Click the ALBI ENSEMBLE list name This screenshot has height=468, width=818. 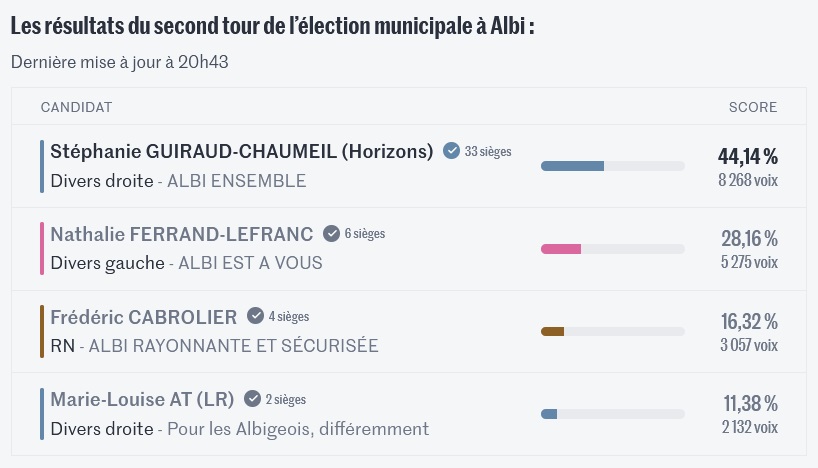(236, 181)
